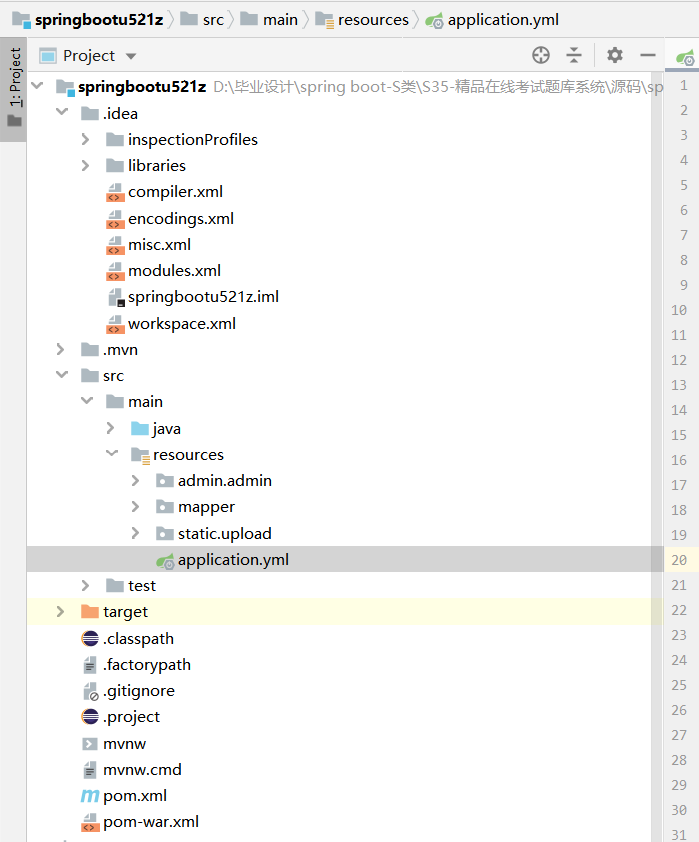Image resolution: width=699 pixels, height=842 pixels.
Task: Expand the .mvn folder
Action: 61,350
